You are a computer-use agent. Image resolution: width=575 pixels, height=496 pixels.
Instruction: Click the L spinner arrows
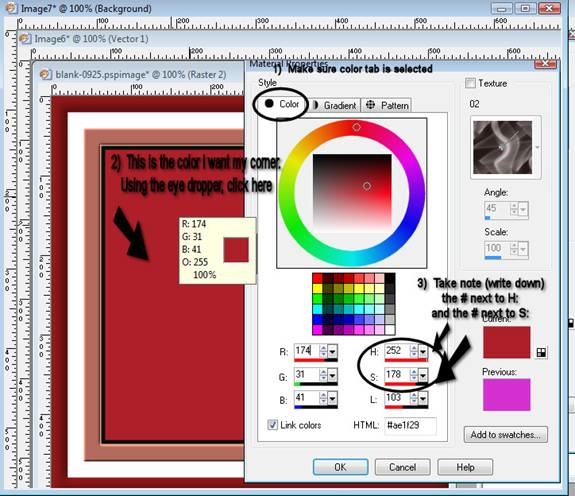tap(414, 398)
